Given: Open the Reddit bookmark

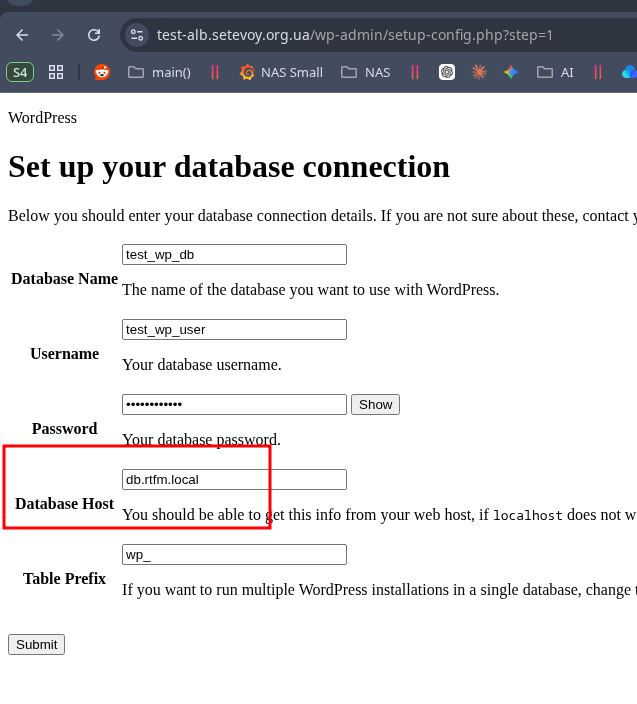Looking at the screenshot, I should point(102,72).
